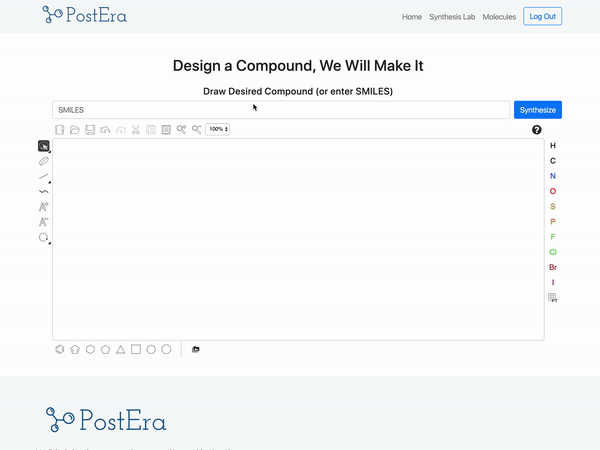This screenshot has width=600, height=450.
Task: Select the chain tool
Action: pos(44,191)
